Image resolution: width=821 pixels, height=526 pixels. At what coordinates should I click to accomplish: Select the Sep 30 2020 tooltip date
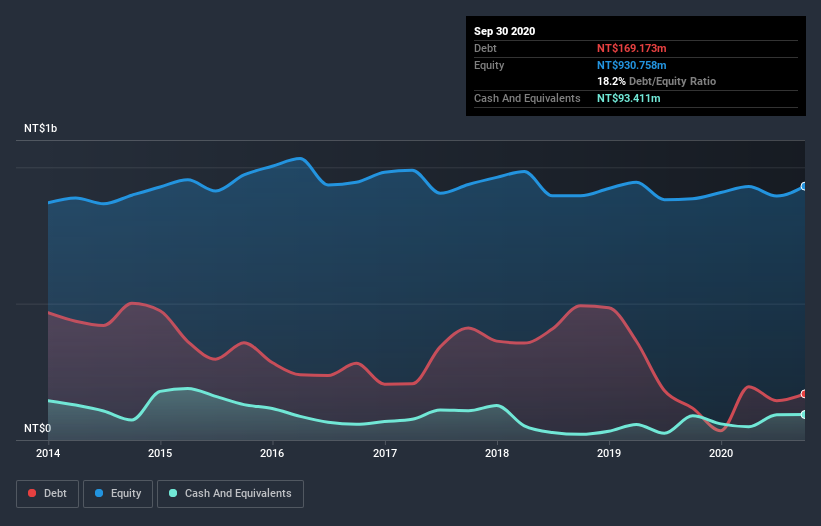[505, 31]
